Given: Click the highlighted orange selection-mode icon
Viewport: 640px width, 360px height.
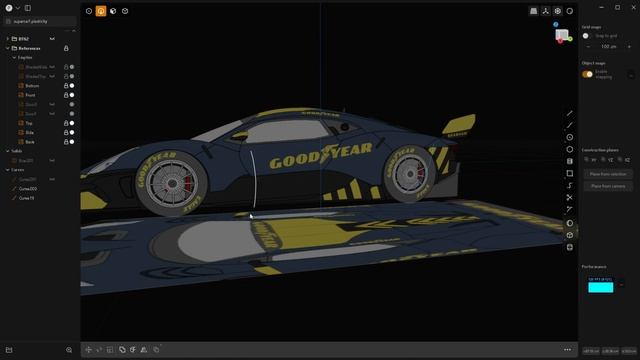Looking at the screenshot, I should point(101,11).
